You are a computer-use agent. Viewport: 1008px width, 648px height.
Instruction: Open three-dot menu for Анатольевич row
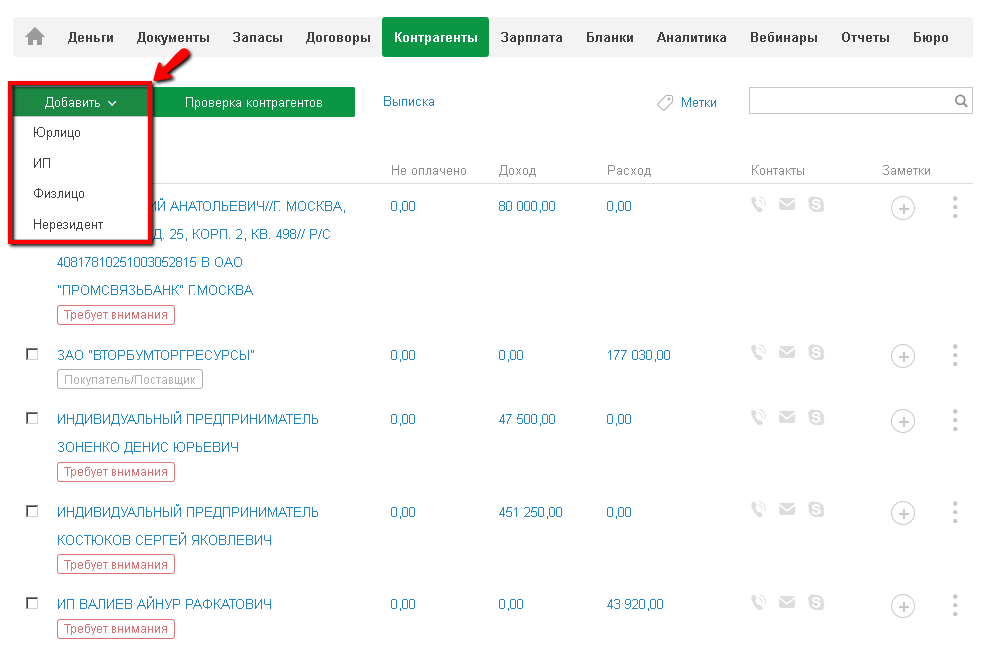click(955, 207)
